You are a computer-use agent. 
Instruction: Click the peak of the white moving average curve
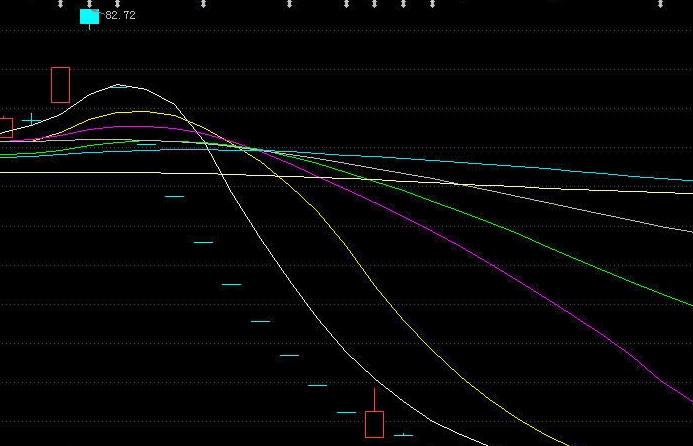tap(120, 86)
